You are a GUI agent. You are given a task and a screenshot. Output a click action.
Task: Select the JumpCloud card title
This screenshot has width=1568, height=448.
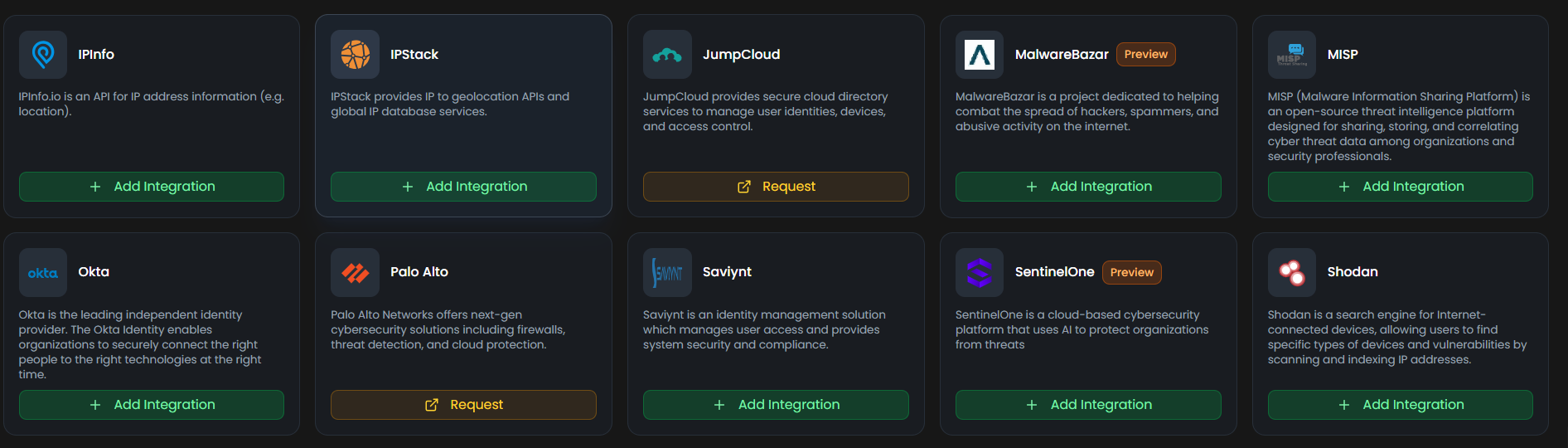(x=742, y=54)
